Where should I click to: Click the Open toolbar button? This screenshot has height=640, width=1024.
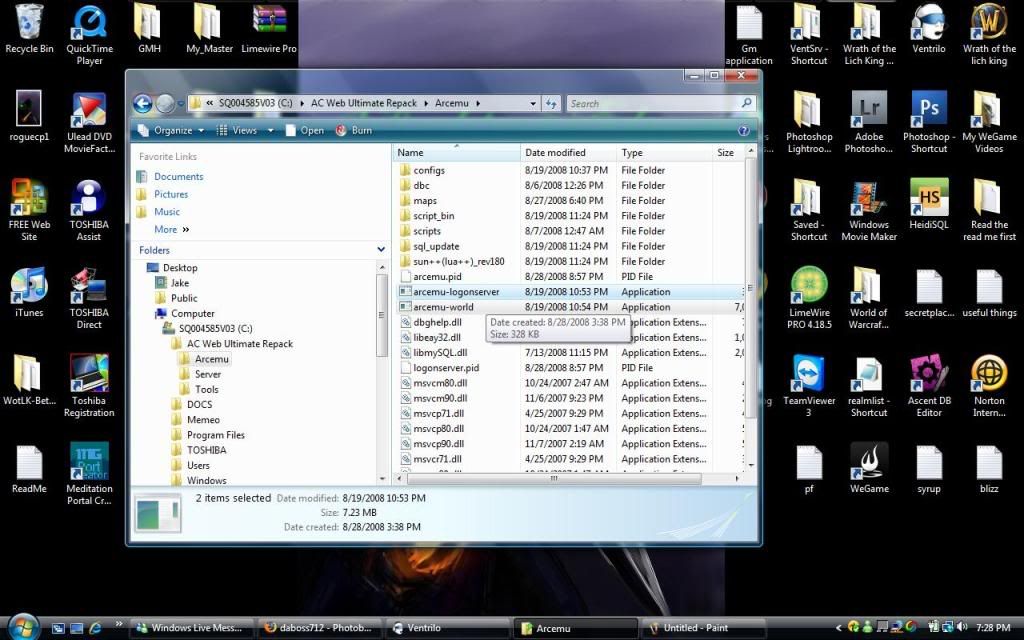coord(305,131)
